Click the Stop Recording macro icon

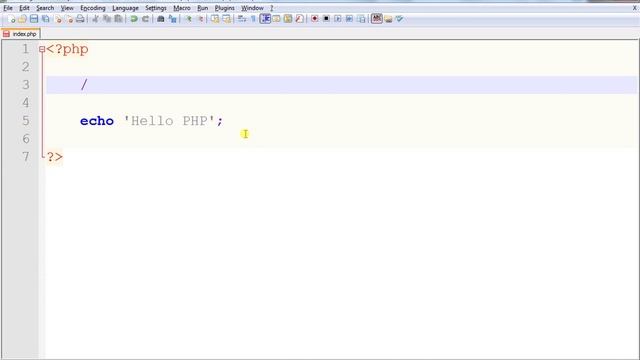pyautogui.click(x=326, y=19)
